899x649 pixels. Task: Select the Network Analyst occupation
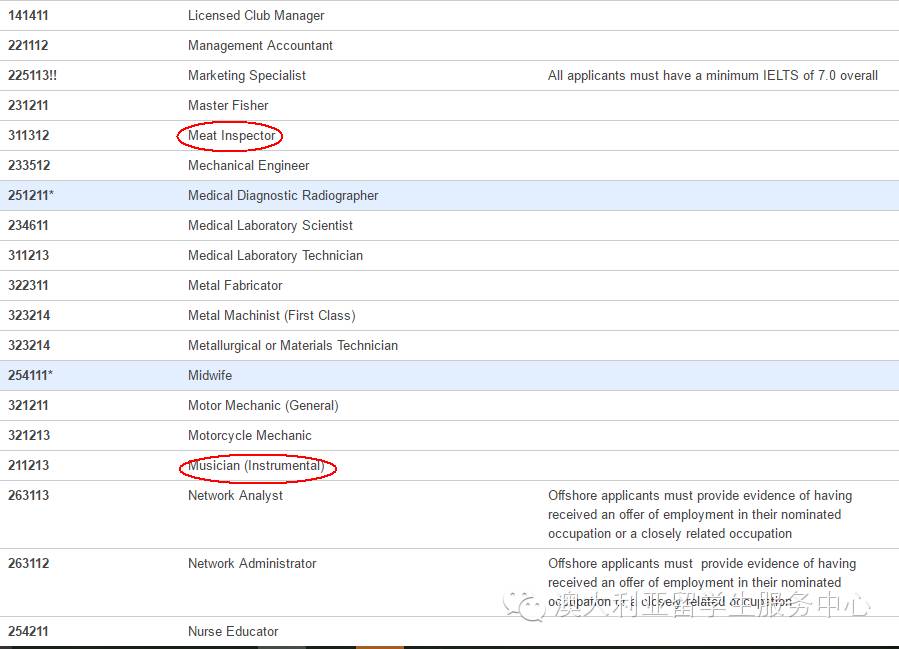pyautogui.click(x=236, y=495)
